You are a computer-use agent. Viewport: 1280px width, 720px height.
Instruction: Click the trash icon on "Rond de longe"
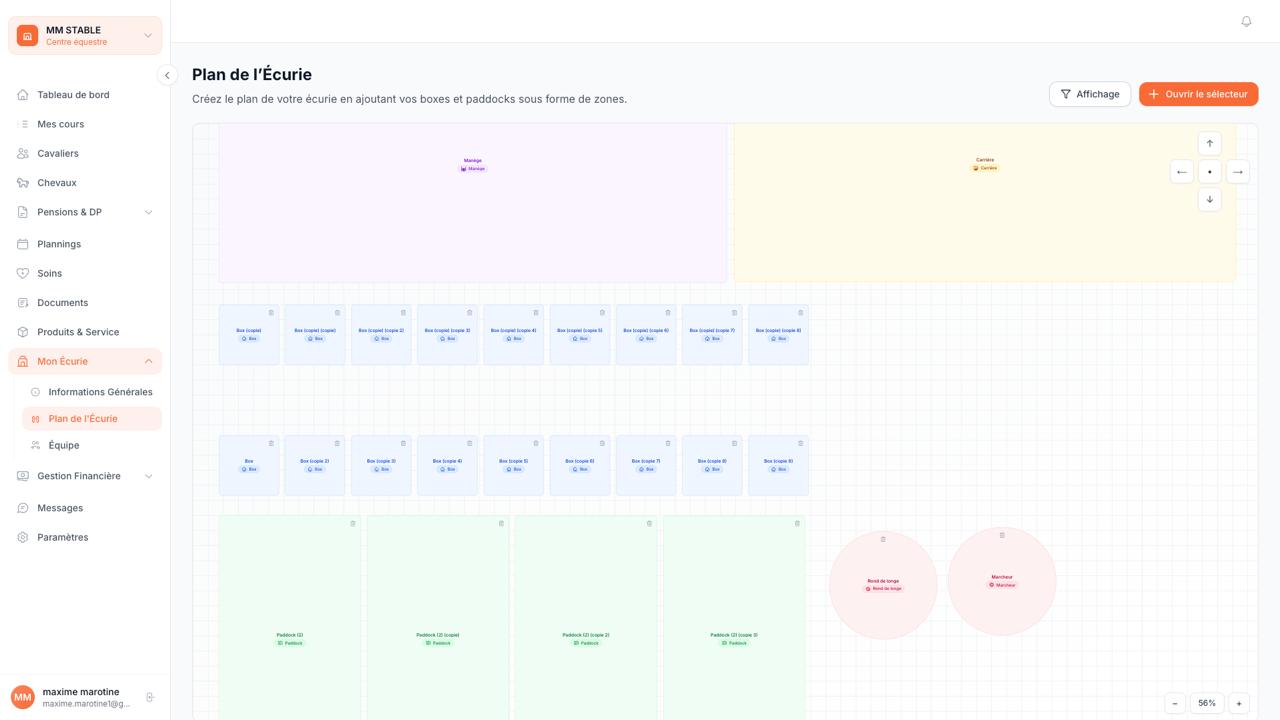click(x=883, y=539)
